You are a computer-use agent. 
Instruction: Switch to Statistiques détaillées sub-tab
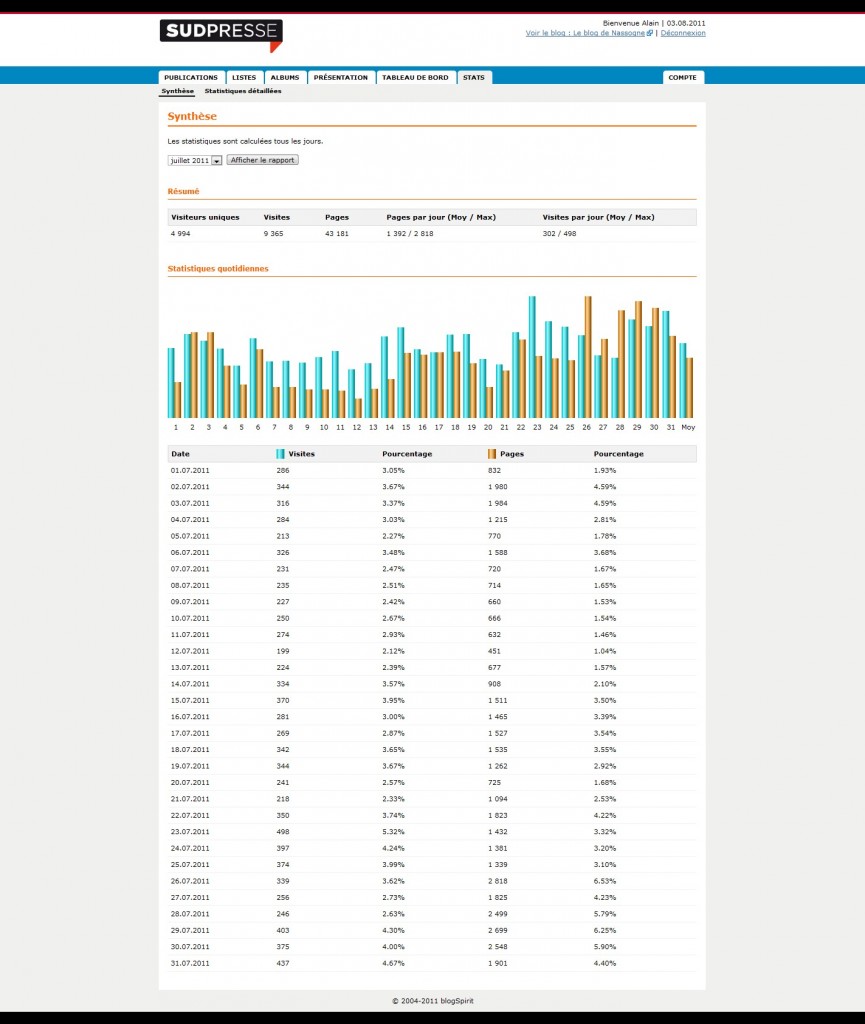pyautogui.click(x=243, y=91)
